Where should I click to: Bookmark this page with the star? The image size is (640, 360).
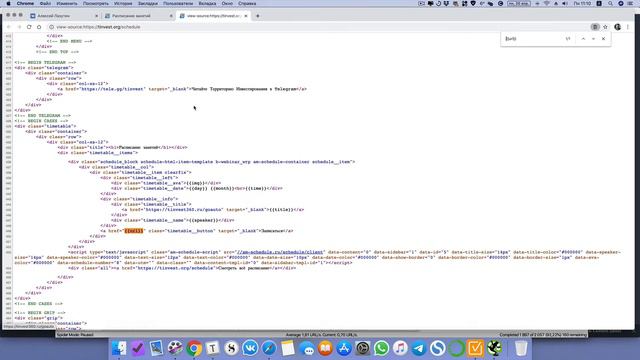point(605,27)
